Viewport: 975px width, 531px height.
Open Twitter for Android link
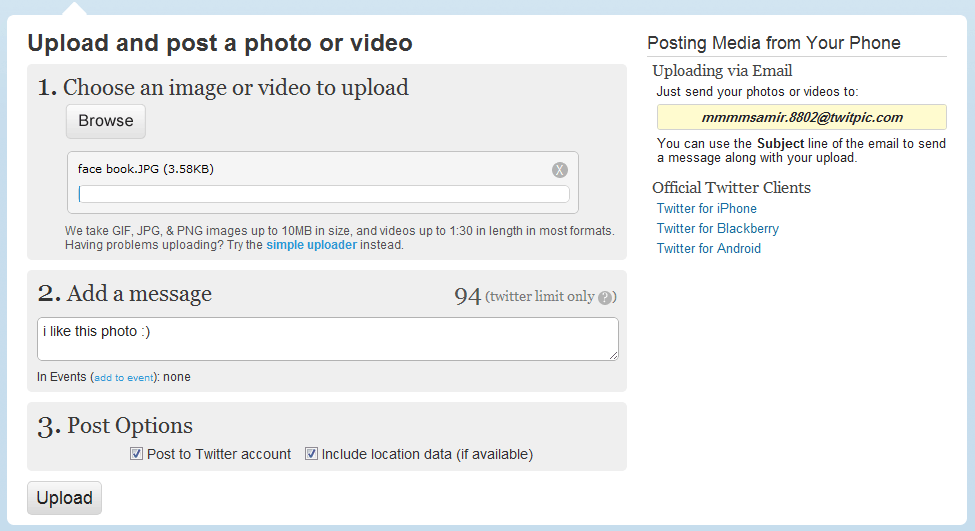[x=709, y=249]
